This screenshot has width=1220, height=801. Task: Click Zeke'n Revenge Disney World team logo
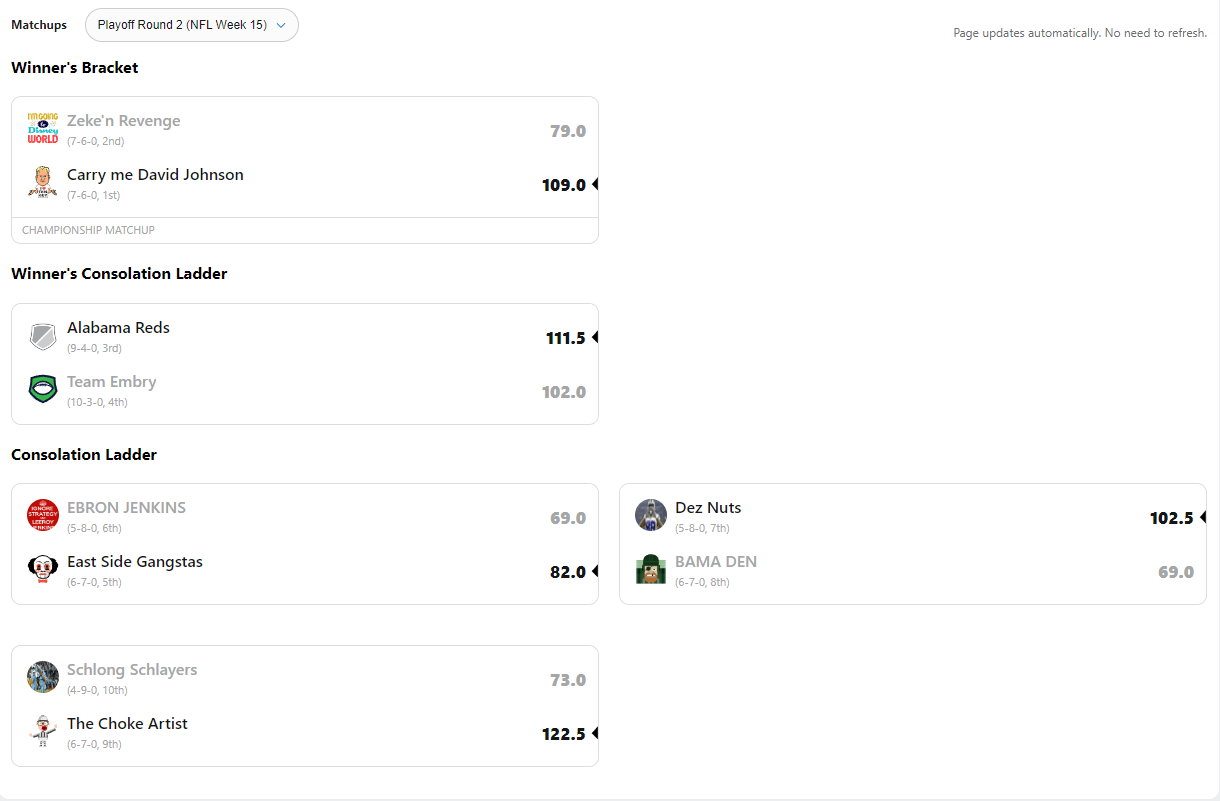(x=43, y=129)
